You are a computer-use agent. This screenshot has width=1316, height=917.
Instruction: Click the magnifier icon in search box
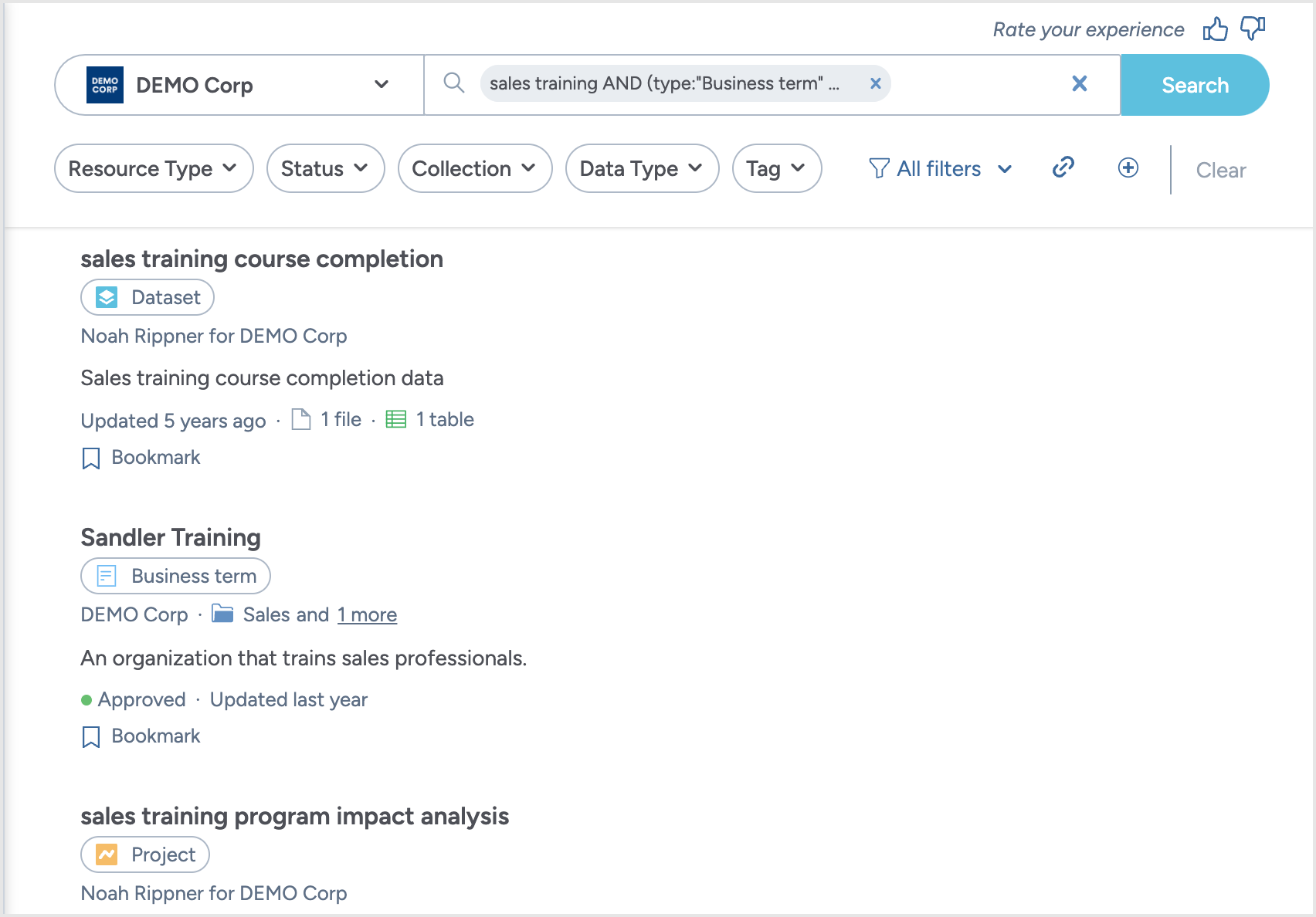point(454,83)
